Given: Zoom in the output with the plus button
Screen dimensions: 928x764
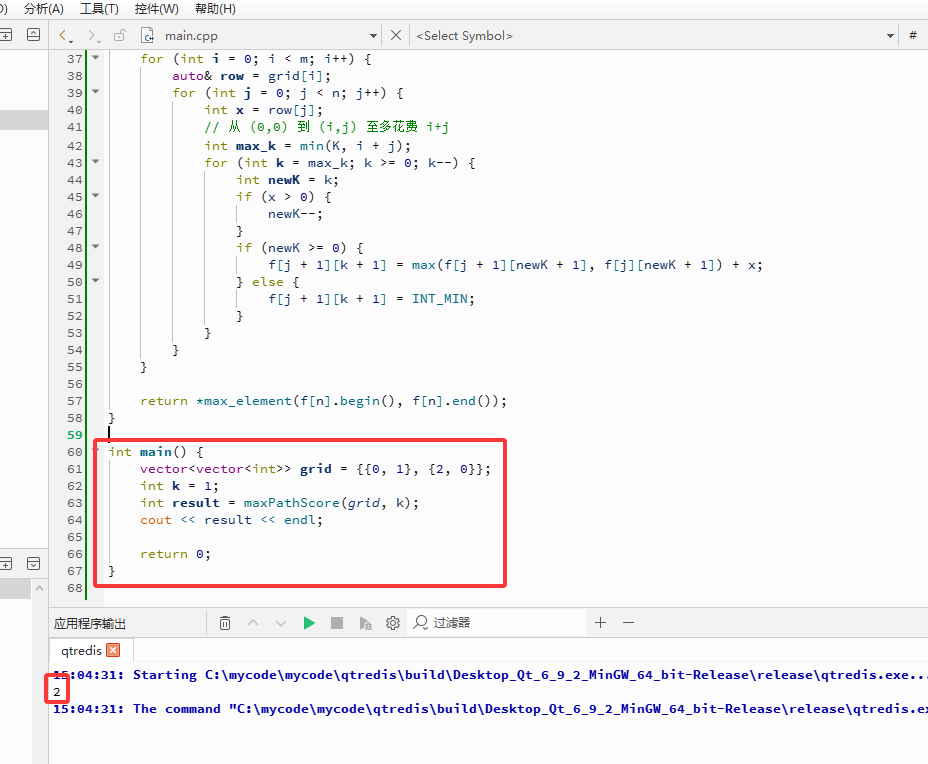Looking at the screenshot, I should [600, 623].
